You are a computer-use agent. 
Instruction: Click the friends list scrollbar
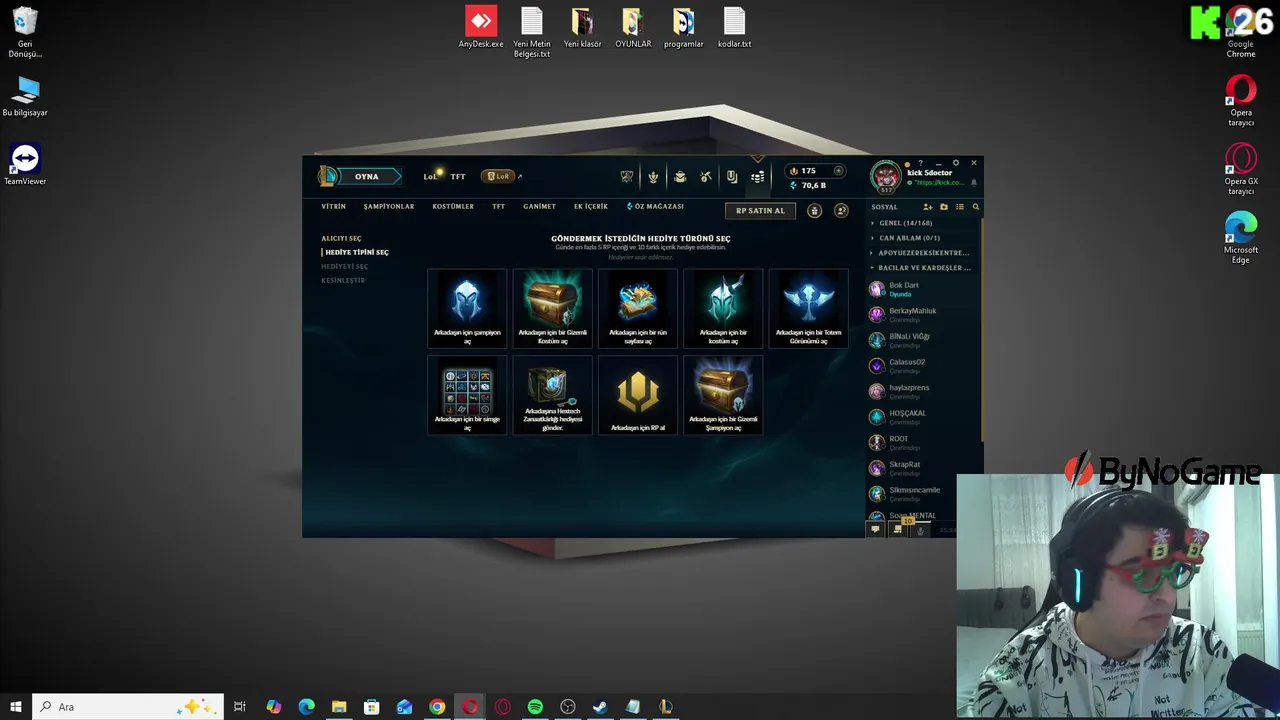point(981,330)
